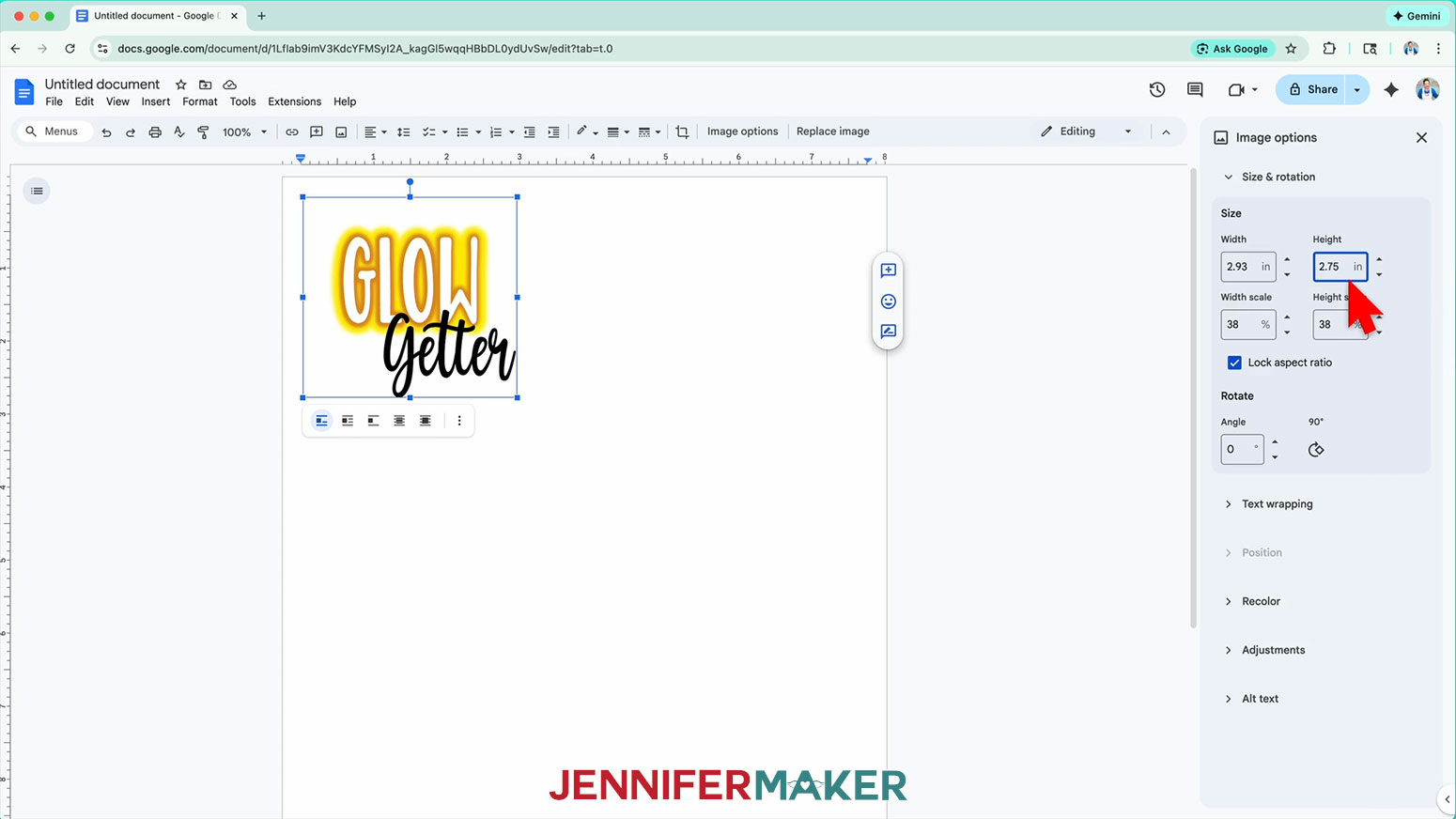Open the Insert menu
Viewport: 1456px width, 819px height.
tap(156, 101)
